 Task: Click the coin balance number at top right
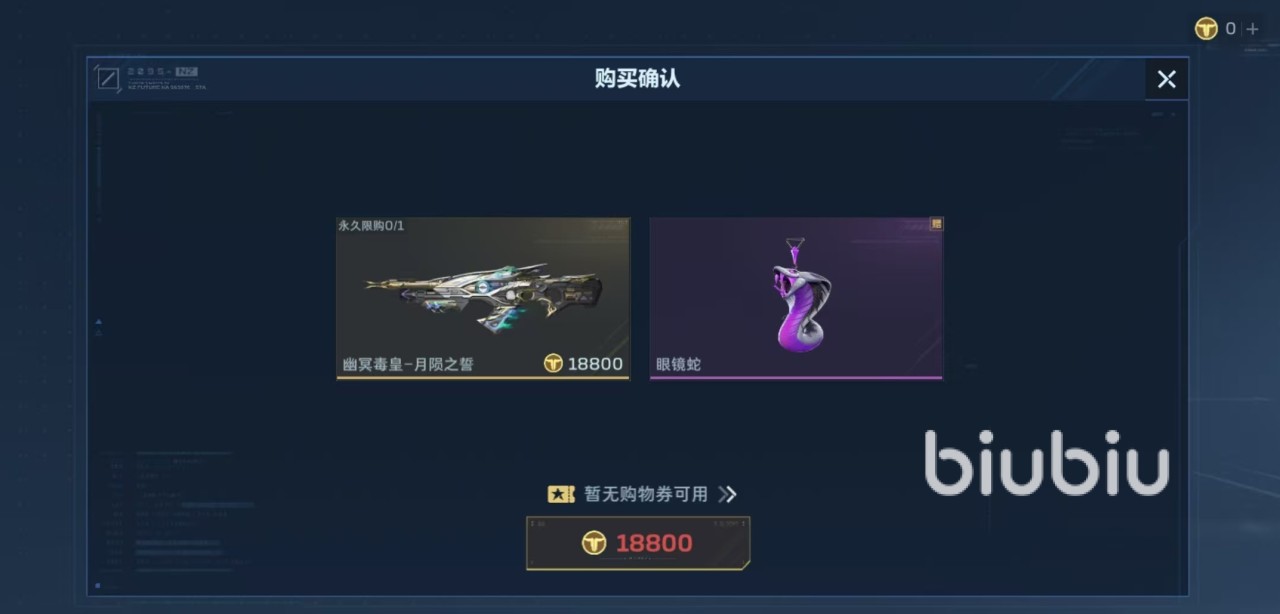click(x=1230, y=29)
